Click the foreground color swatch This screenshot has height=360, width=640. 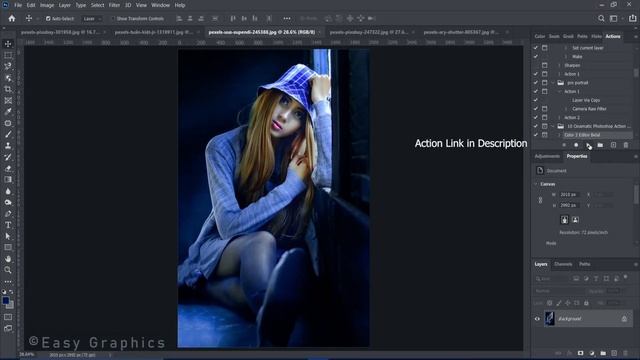[x=6, y=301]
